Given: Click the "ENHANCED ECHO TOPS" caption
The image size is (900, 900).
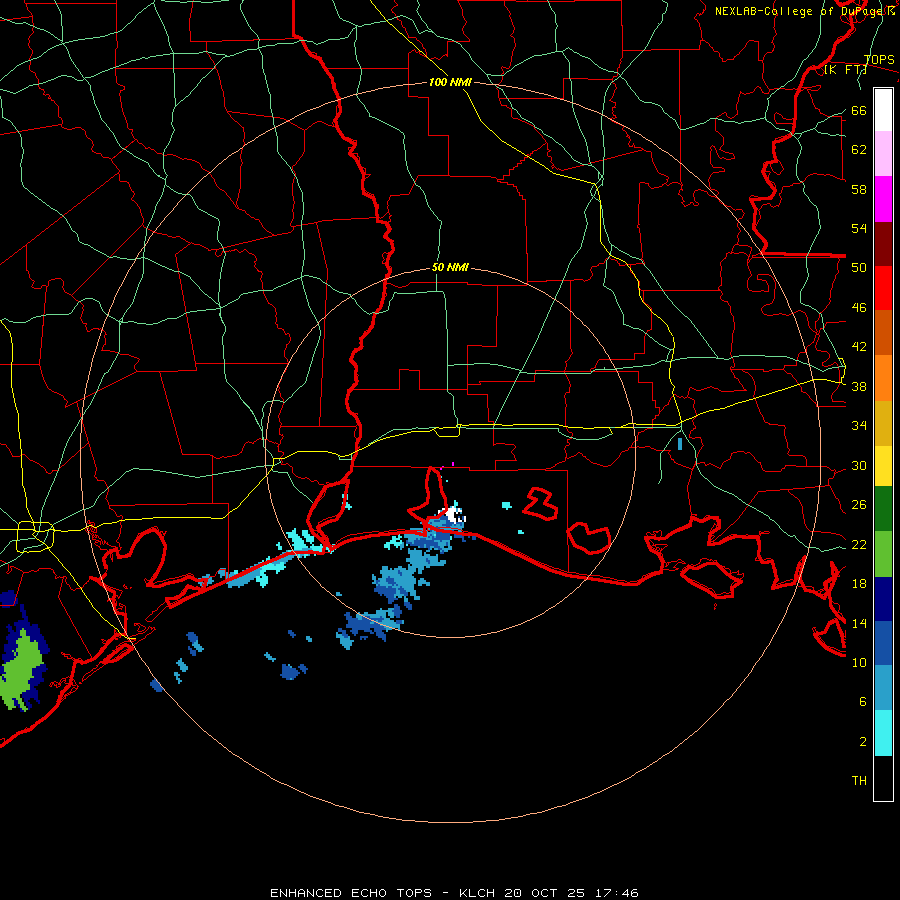Looking at the screenshot, I should pyautogui.click(x=351, y=893).
